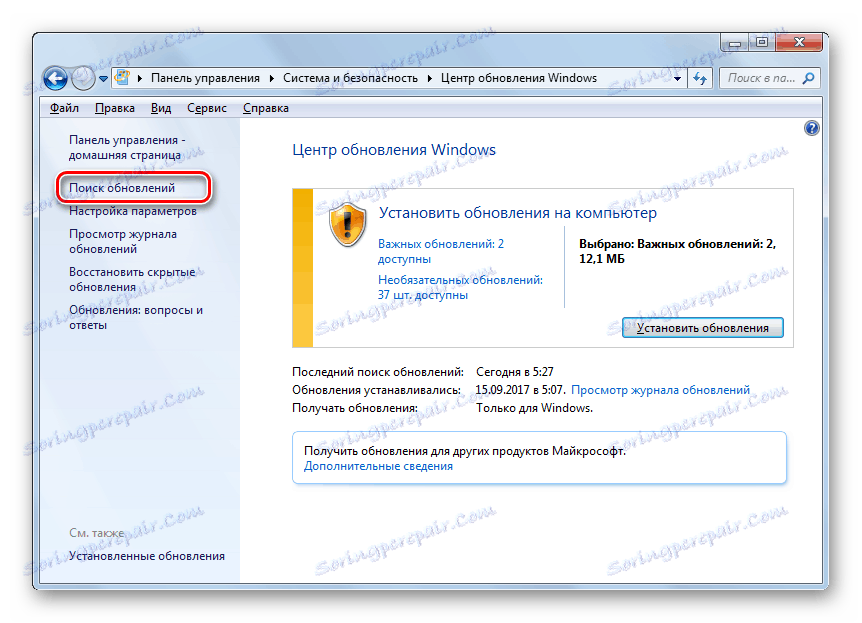Click the yellow shield warning icon
The height and width of the screenshot is (623, 862).
(x=347, y=224)
